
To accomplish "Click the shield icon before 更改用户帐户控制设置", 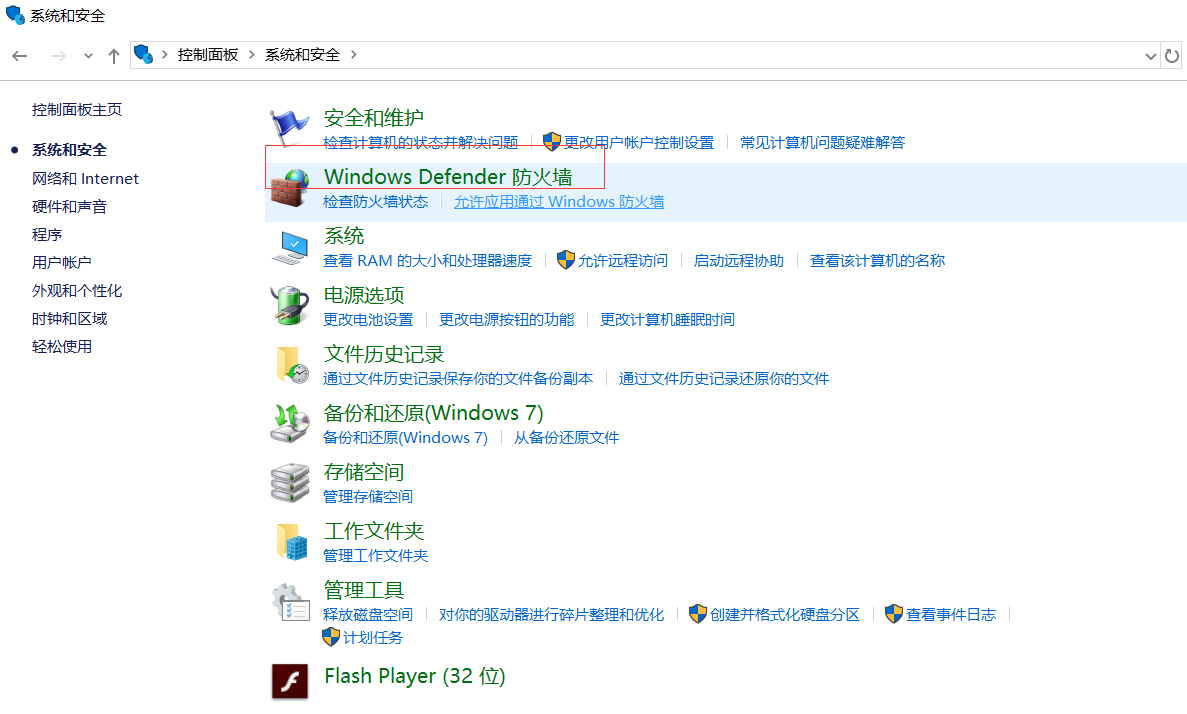I will (552, 142).
